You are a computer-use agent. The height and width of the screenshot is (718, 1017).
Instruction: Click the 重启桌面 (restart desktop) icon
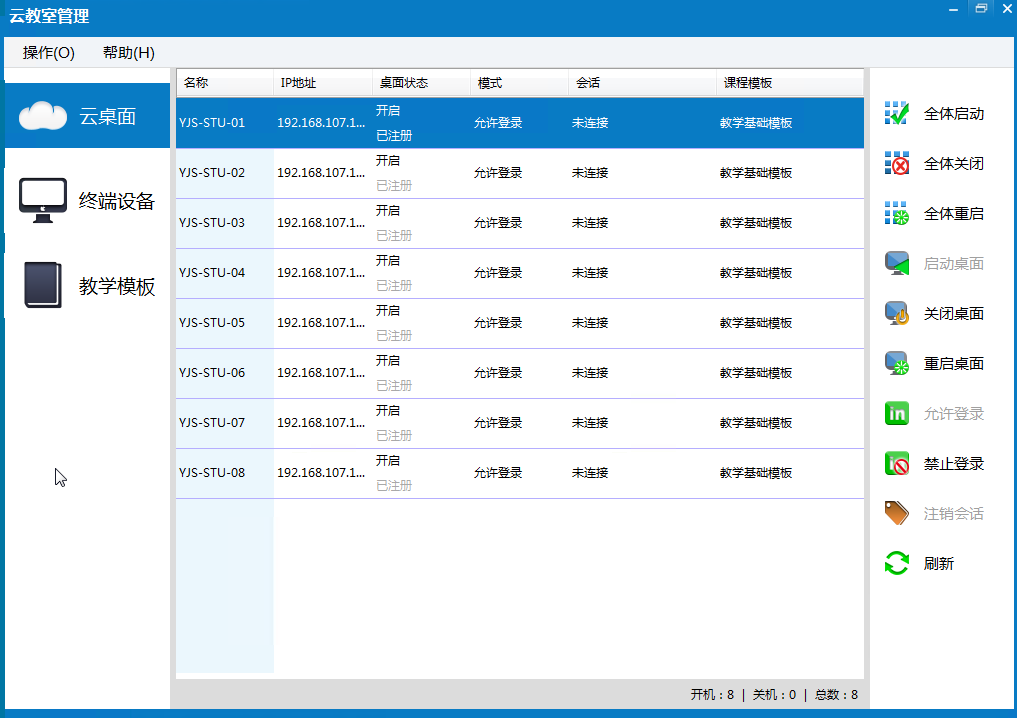[x=897, y=363]
